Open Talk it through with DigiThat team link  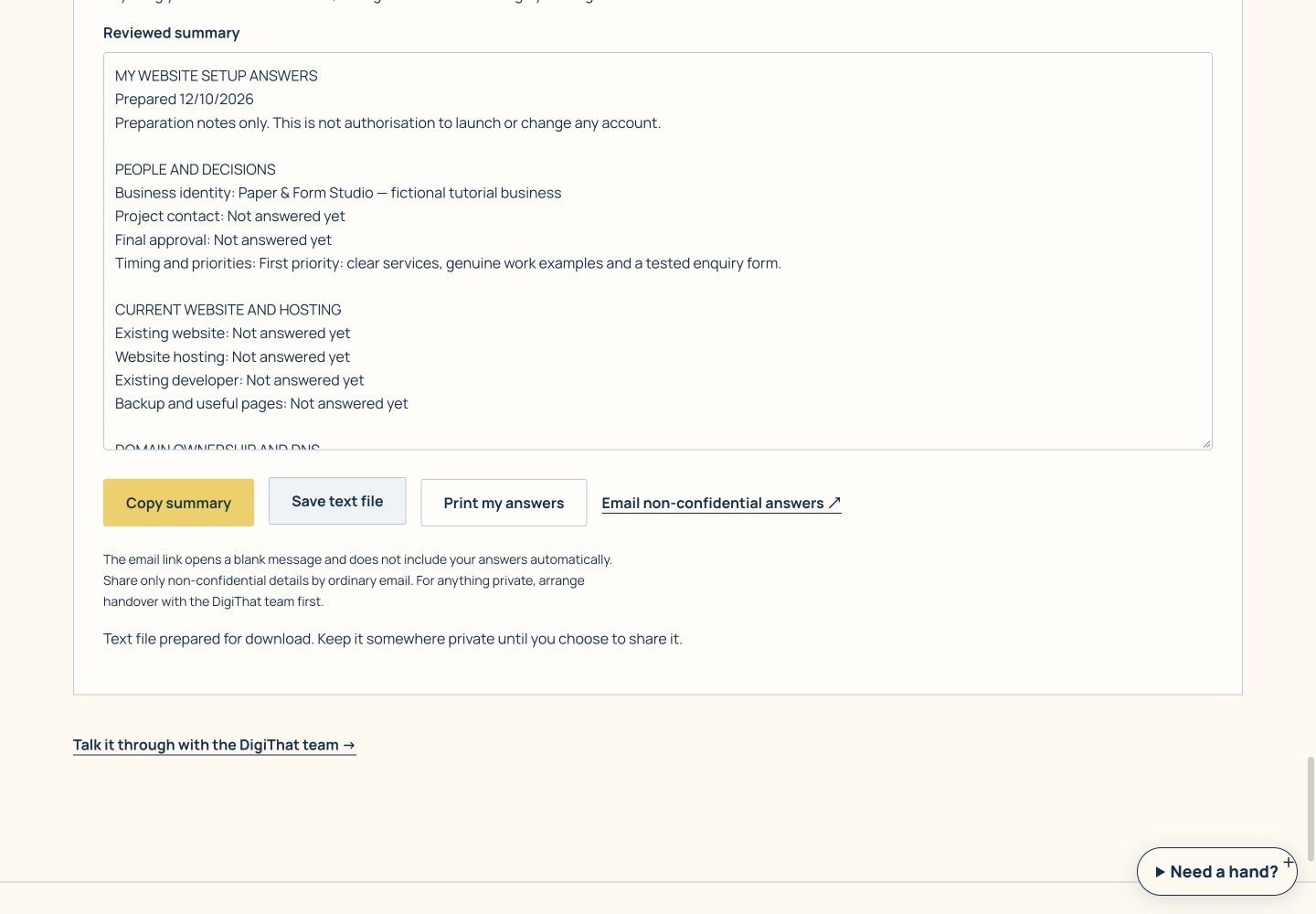coord(215,745)
